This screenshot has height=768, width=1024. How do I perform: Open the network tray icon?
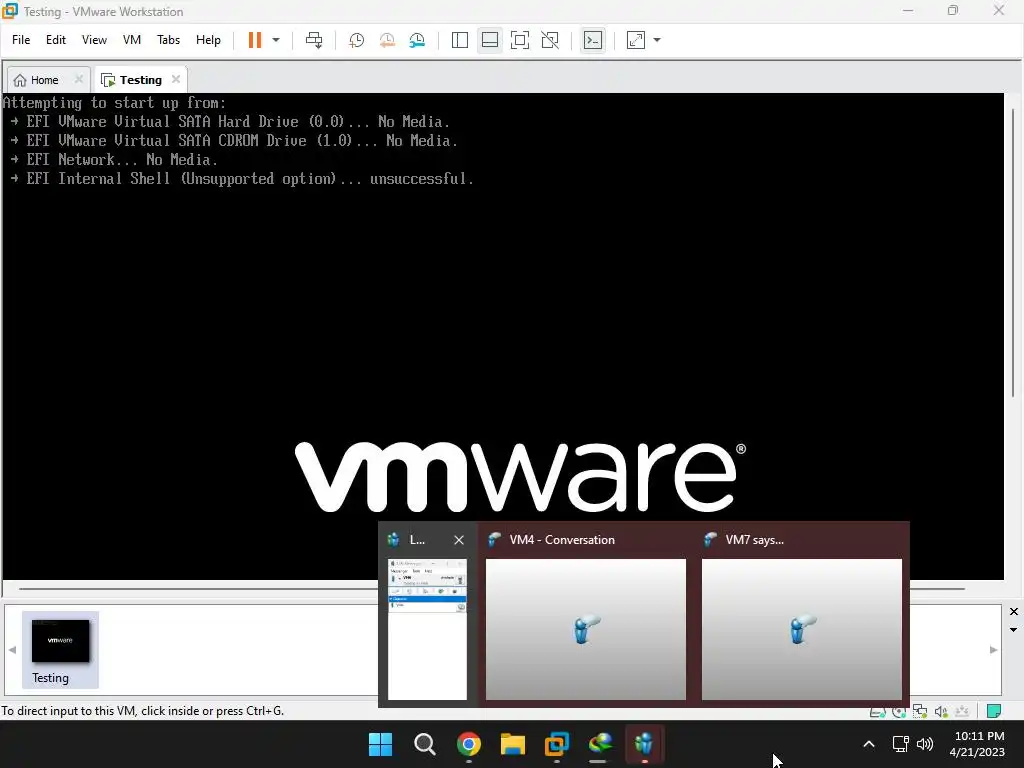pos(901,744)
